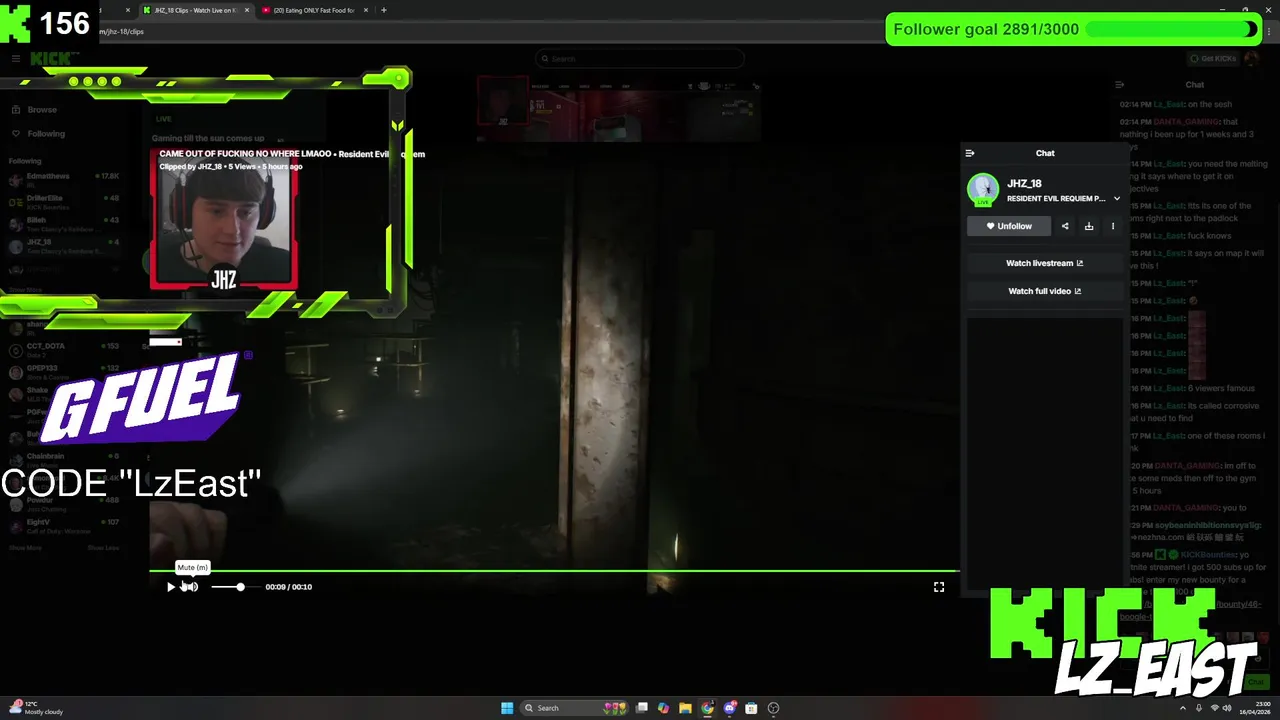Open the Kick hamburger menu
Screen dimensions: 1280x720
tap(16, 59)
